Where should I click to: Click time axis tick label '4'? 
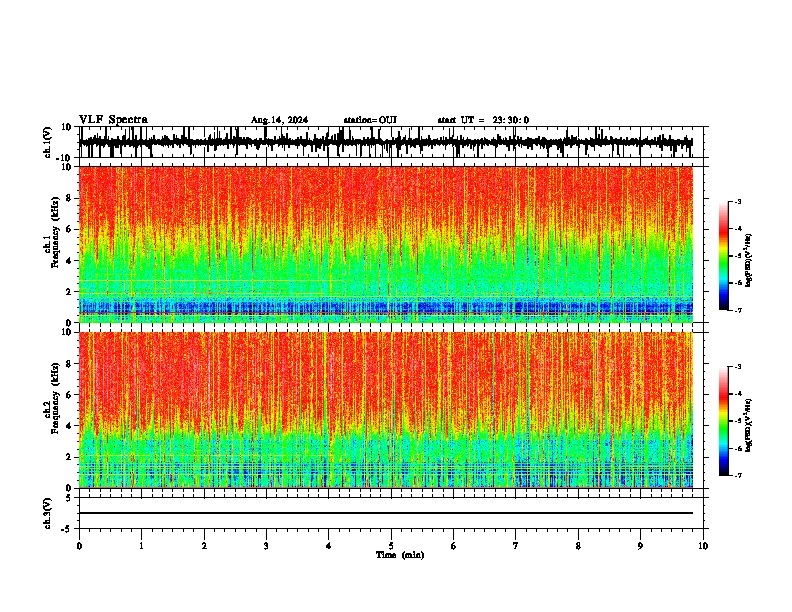pyautogui.click(x=329, y=546)
